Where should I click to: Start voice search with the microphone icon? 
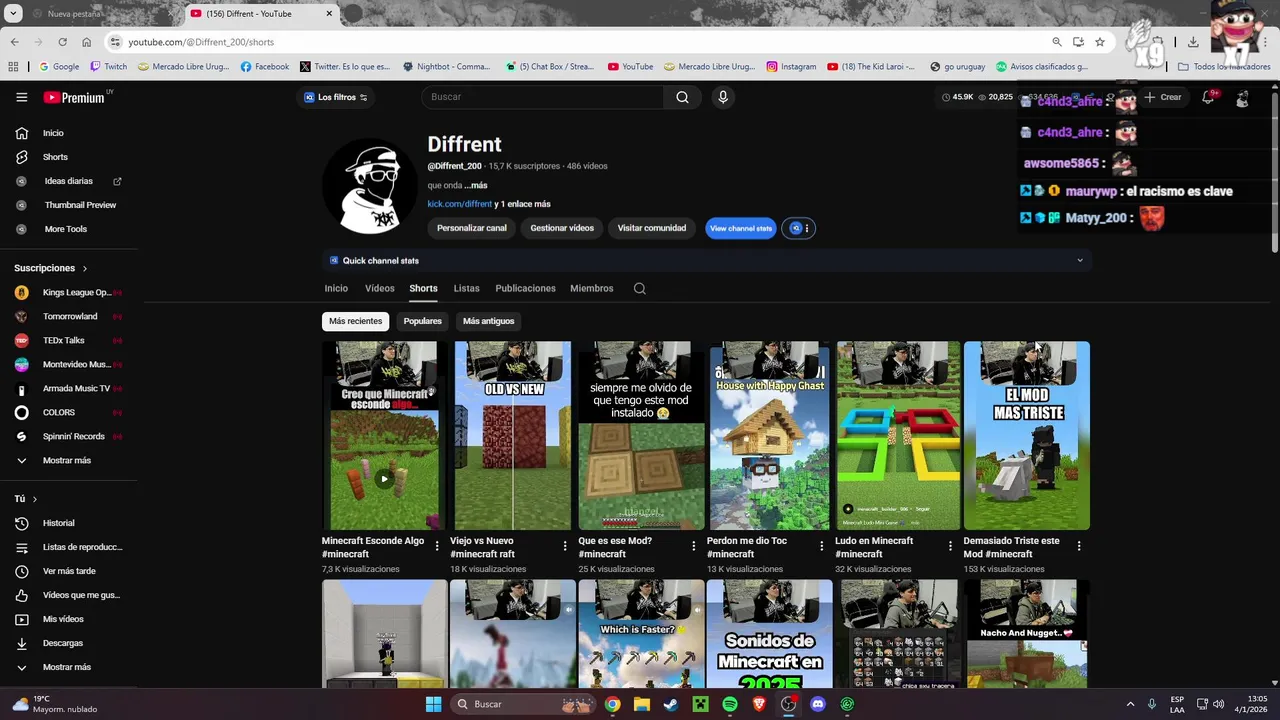pos(723,97)
